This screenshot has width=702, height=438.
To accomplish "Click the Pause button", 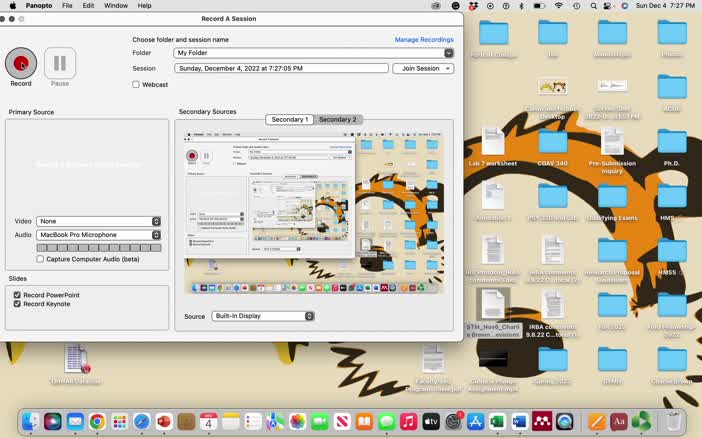I will point(60,63).
